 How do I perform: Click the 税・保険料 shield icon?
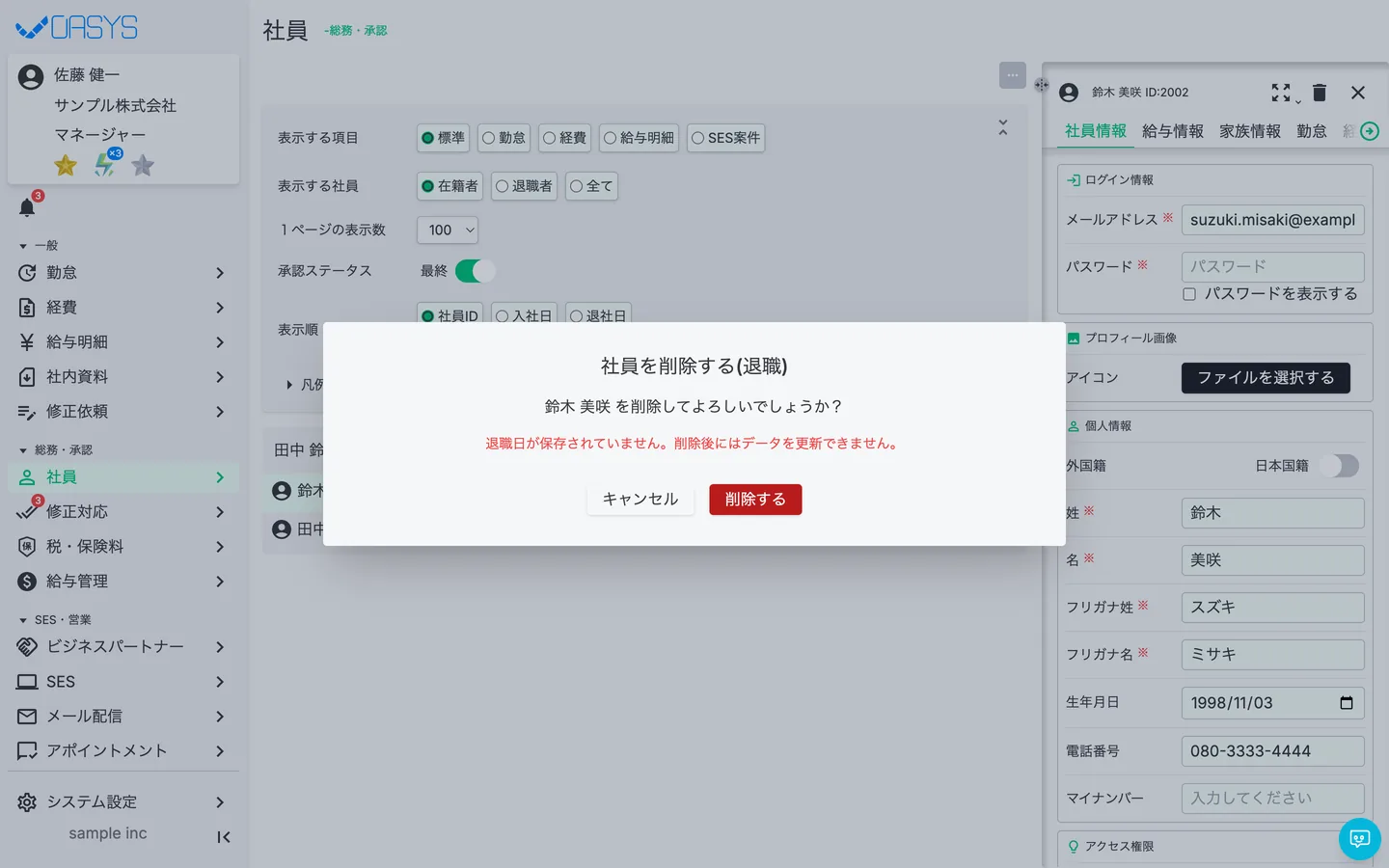pyautogui.click(x=27, y=547)
